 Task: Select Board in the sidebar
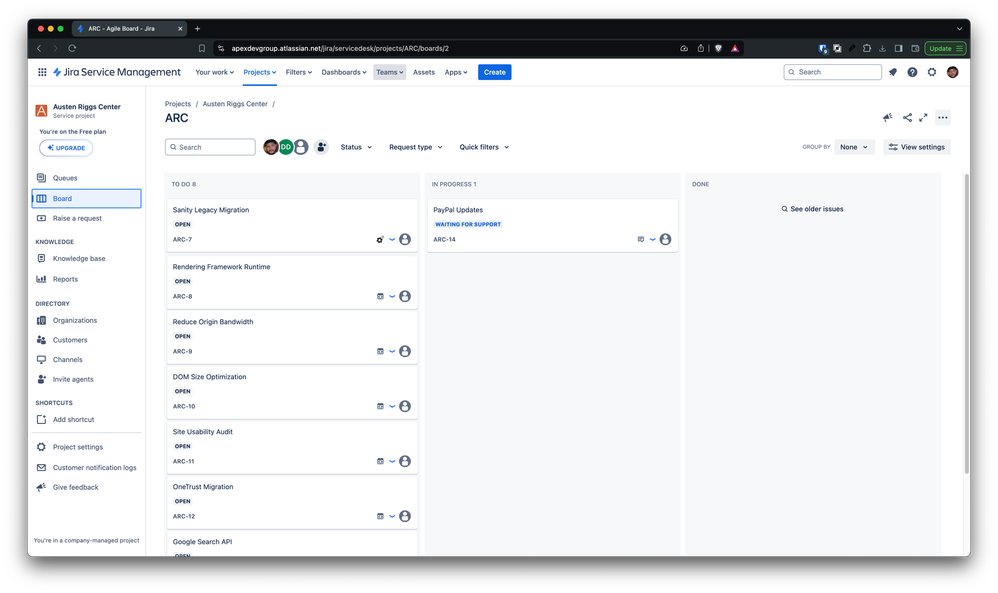[x=87, y=199]
